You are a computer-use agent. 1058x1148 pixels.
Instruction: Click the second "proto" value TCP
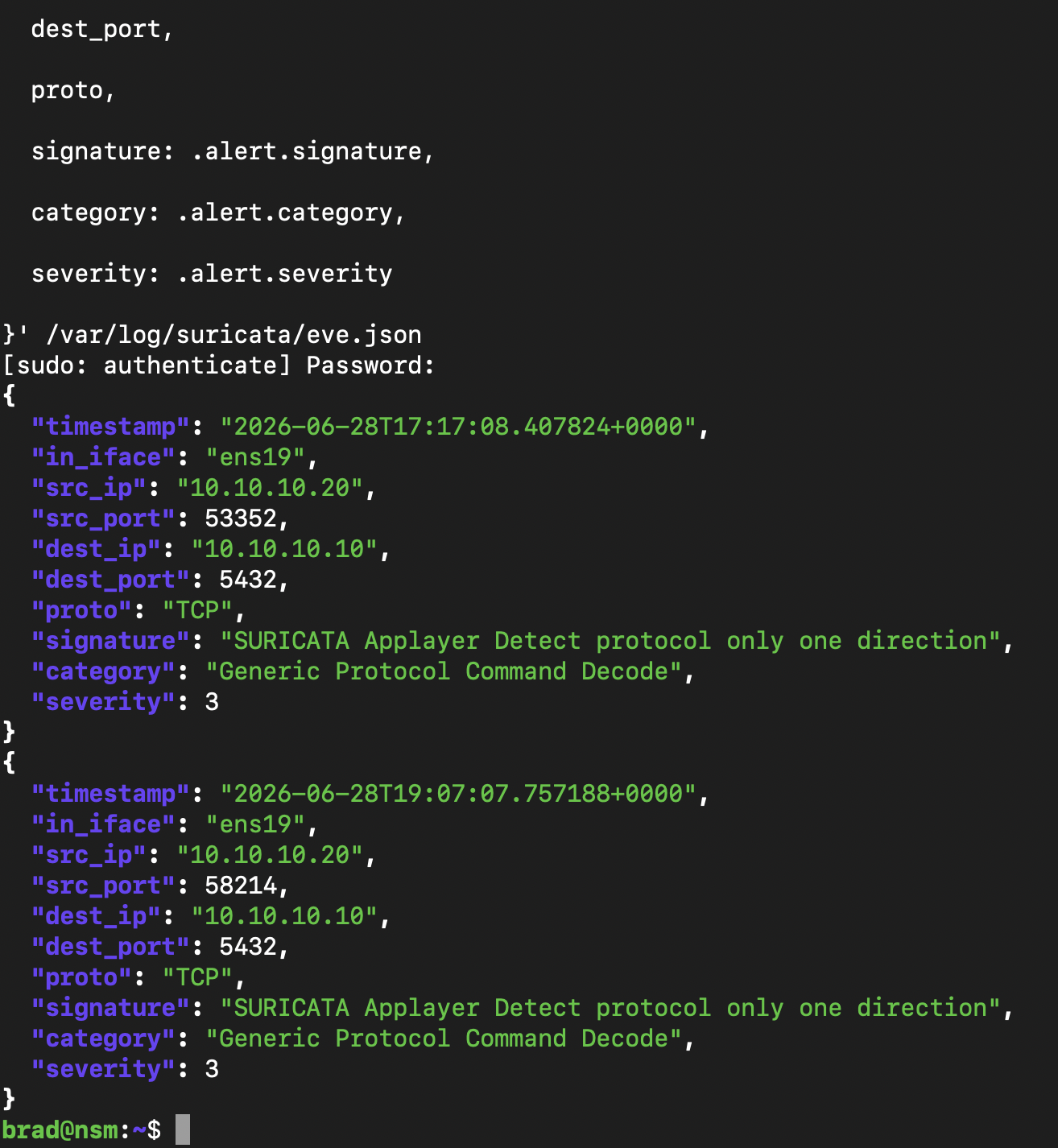pyautogui.click(x=197, y=977)
